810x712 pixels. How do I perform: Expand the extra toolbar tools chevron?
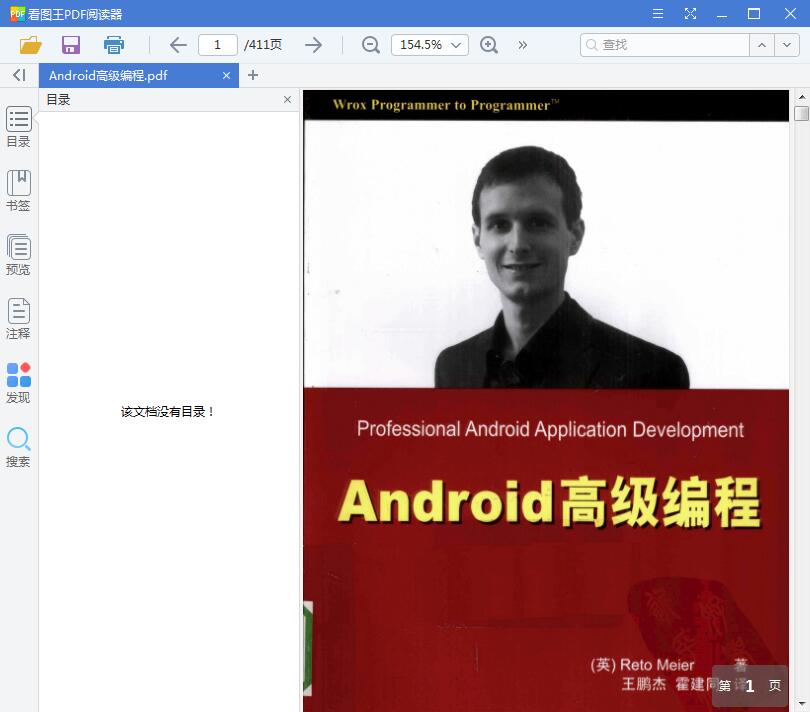[521, 45]
